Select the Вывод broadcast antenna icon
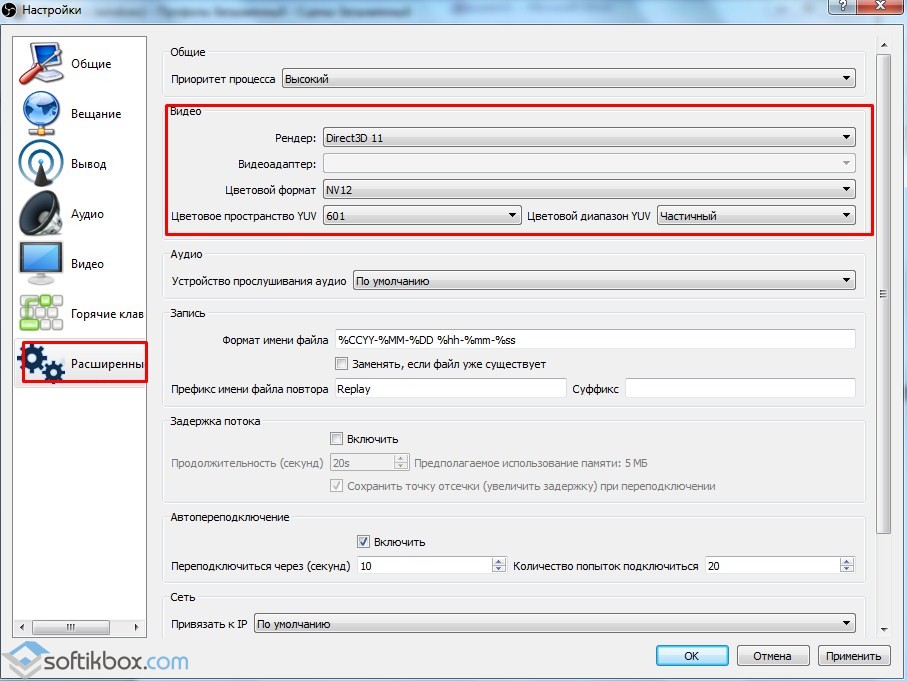Viewport: 907px width, 681px height. [41, 164]
